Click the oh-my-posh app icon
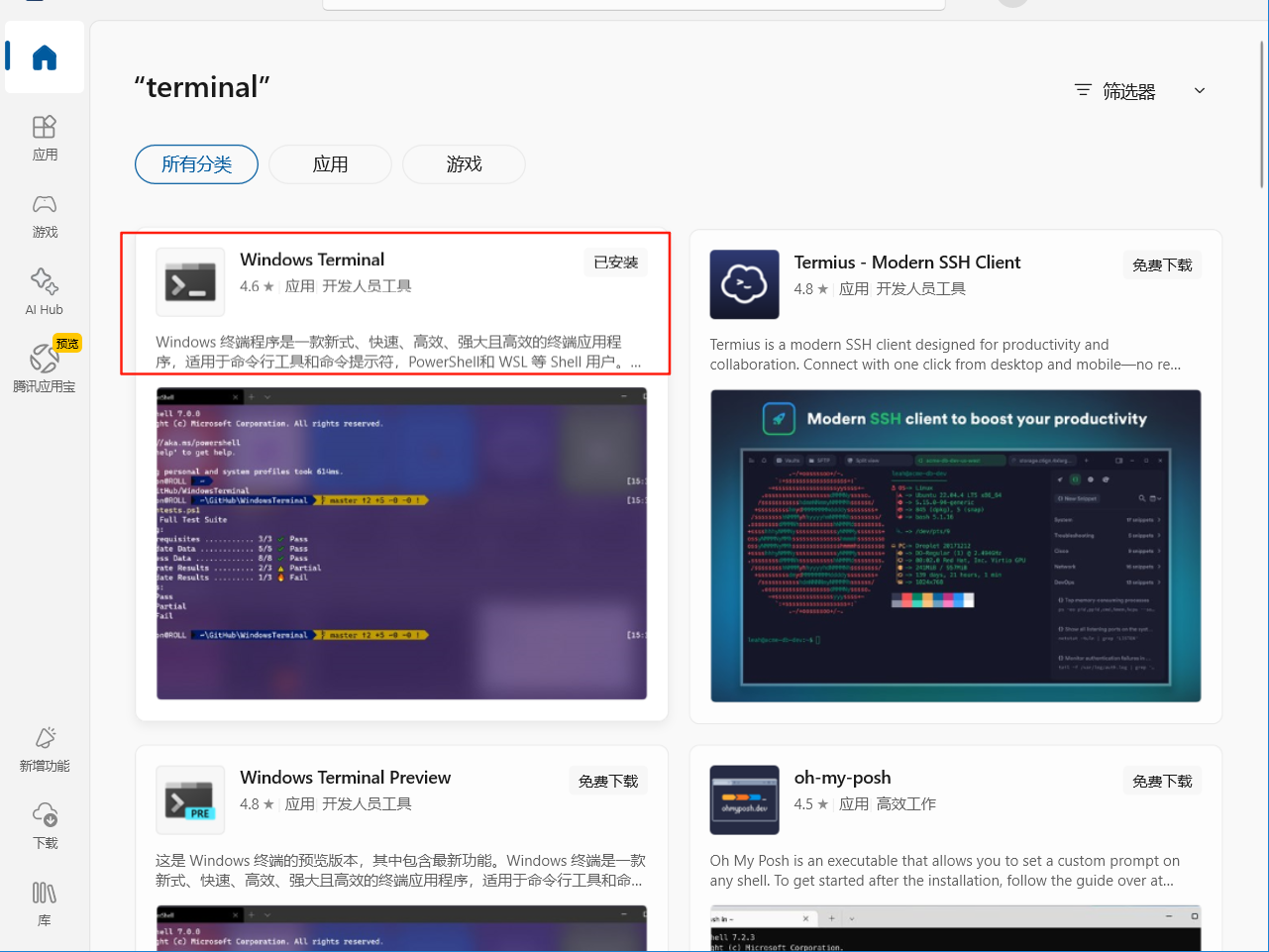Viewport: 1269px width, 952px height. tap(744, 800)
